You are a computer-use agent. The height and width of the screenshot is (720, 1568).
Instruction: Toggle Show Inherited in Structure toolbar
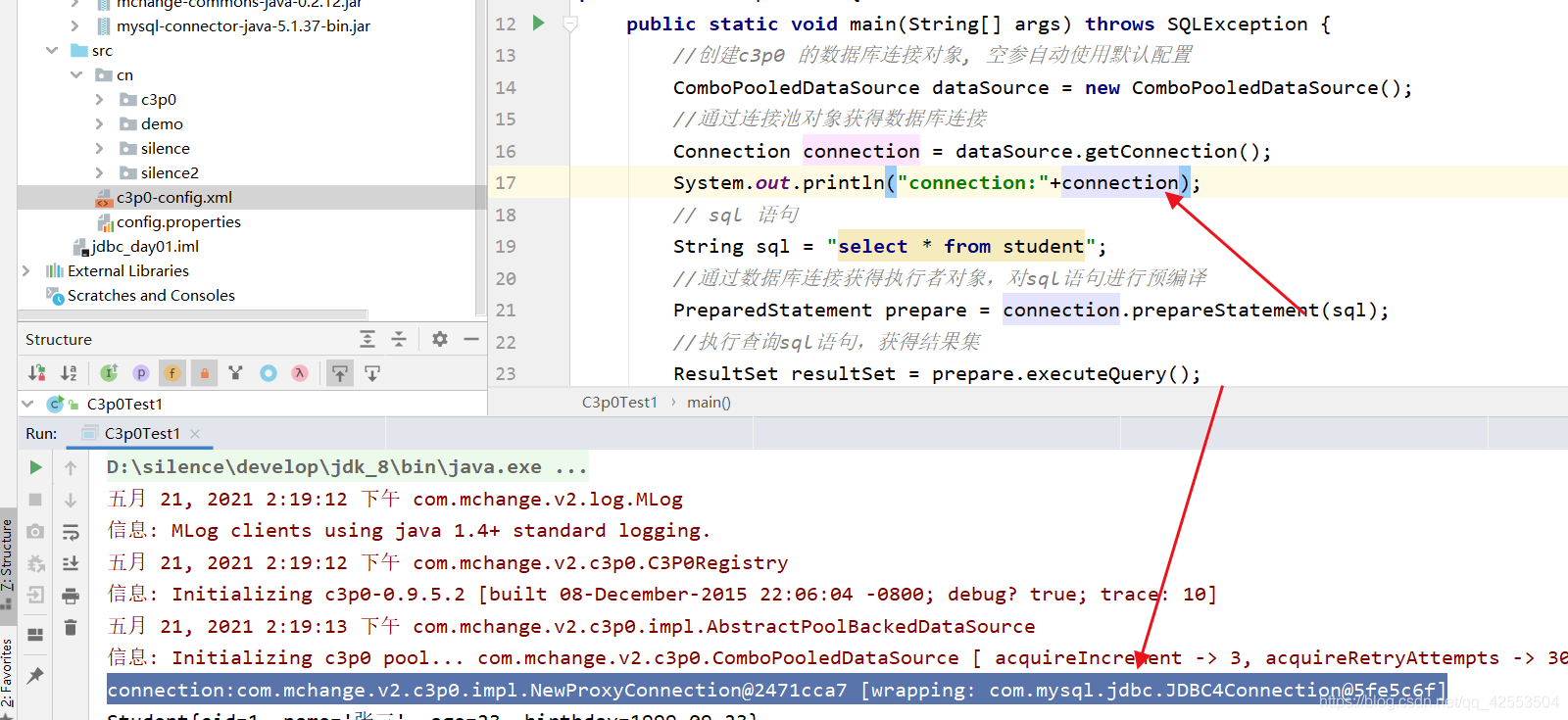pos(109,373)
